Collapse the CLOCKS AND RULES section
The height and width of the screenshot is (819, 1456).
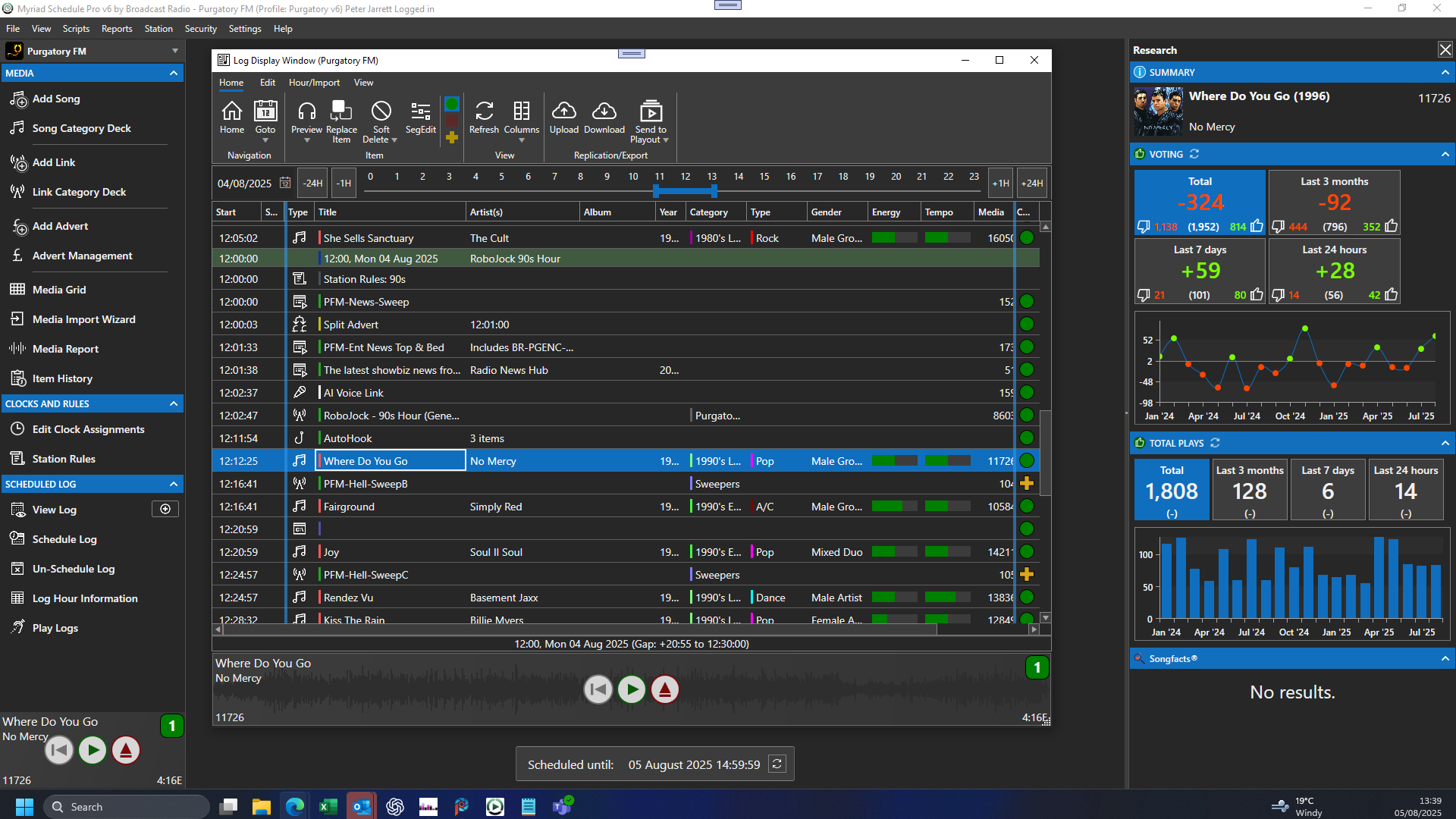(173, 403)
